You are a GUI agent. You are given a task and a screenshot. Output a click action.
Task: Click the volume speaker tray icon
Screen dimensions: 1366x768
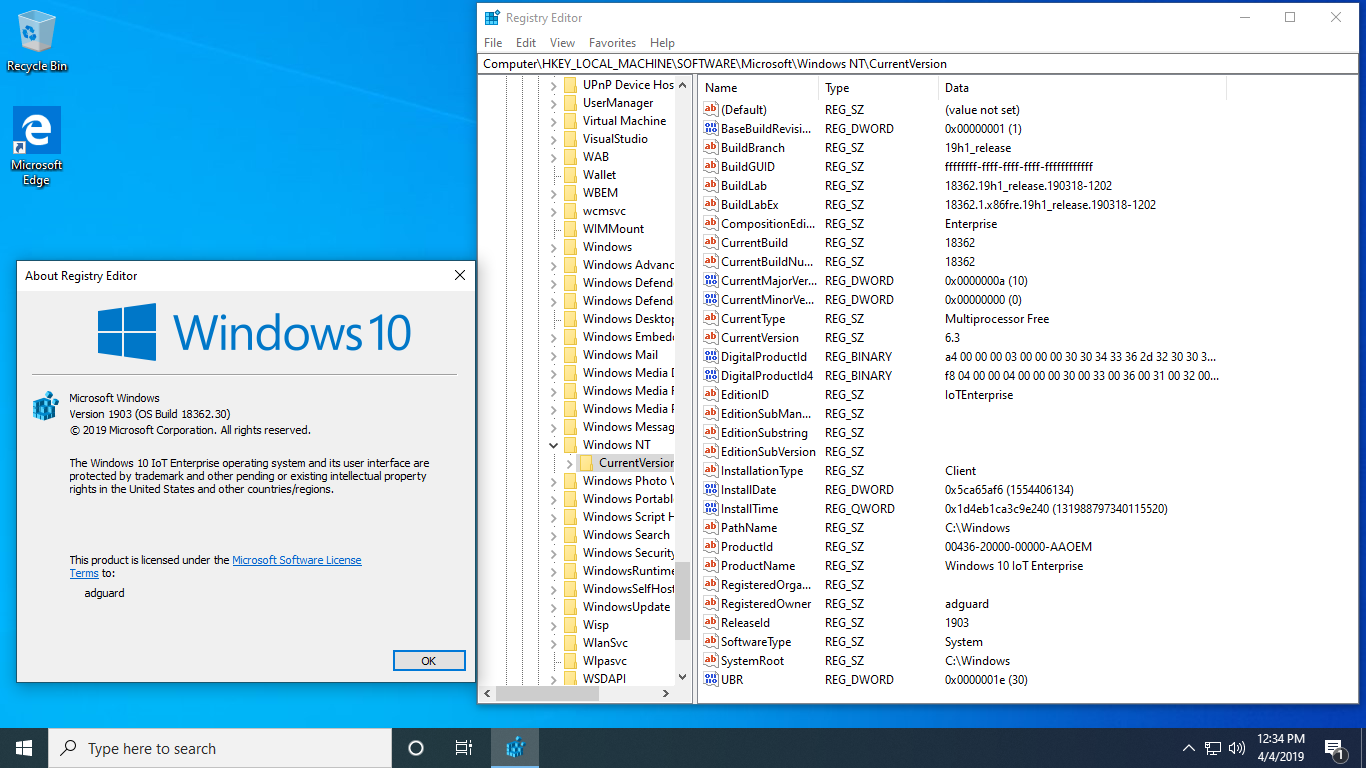click(1237, 748)
